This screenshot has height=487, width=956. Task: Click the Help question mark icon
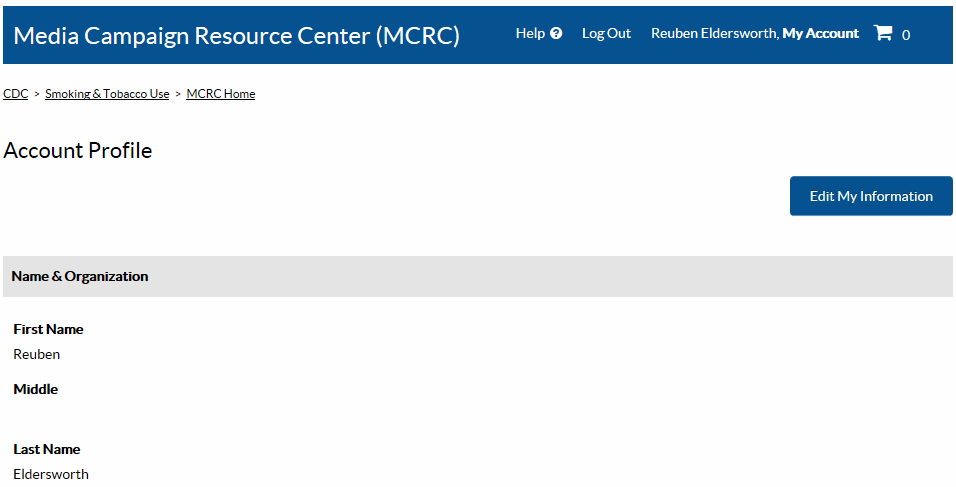556,33
